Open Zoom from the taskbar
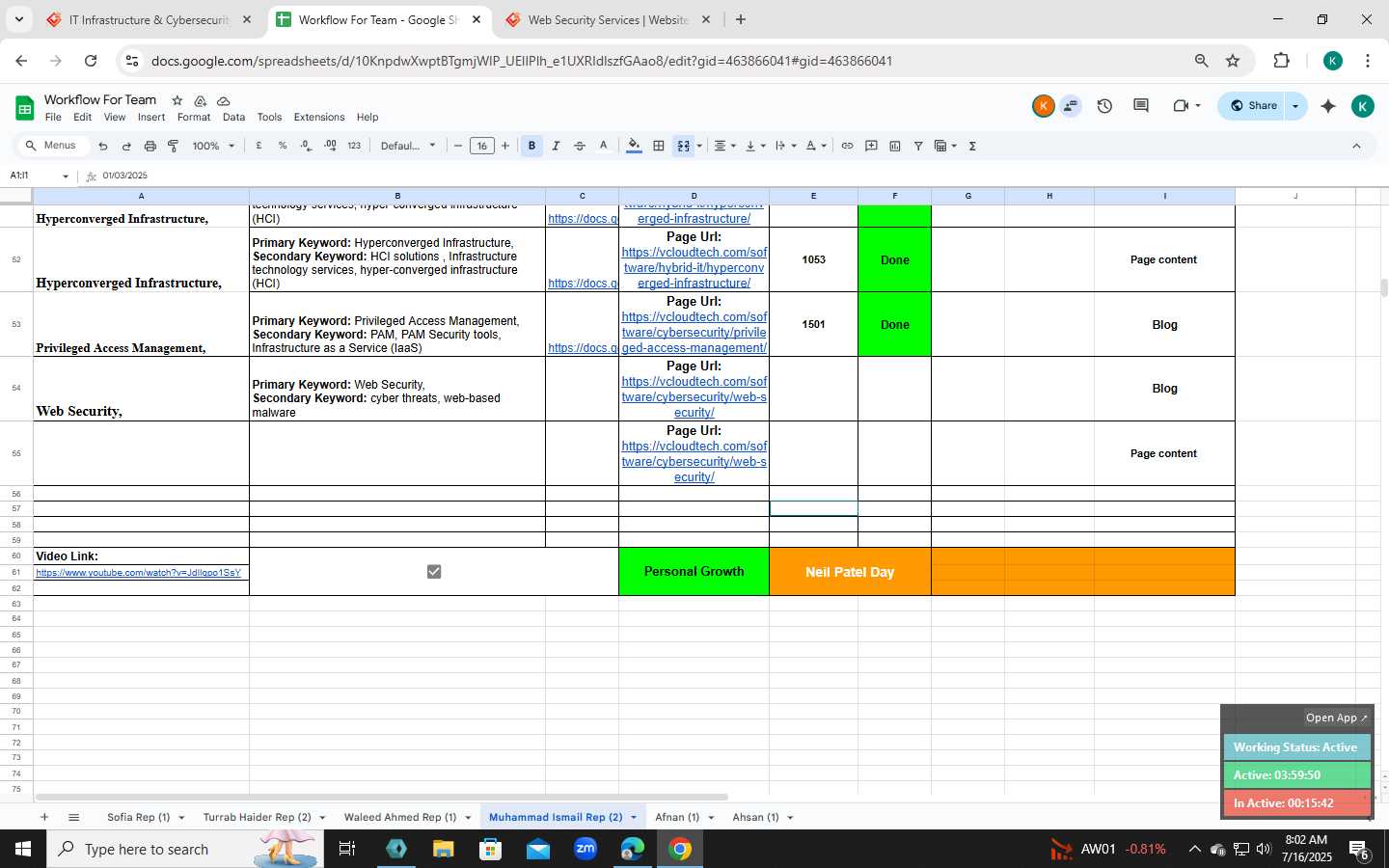 pyautogui.click(x=585, y=849)
